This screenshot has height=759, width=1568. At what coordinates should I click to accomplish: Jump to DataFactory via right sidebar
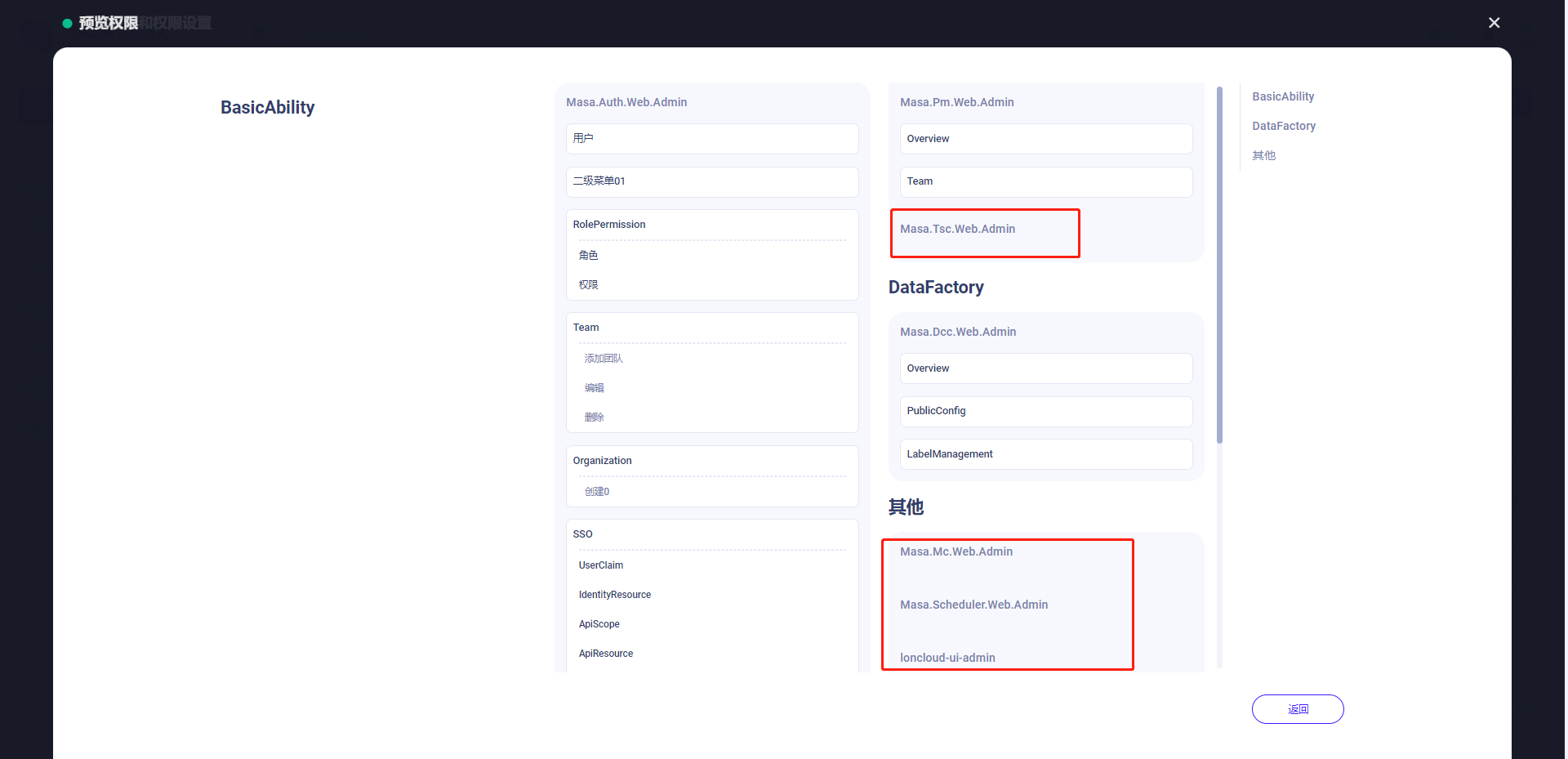(1283, 126)
